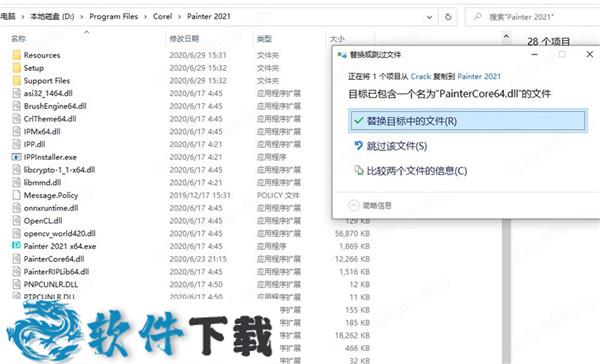The width and height of the screenshot is (600, 364).
Task: Click the Painter 2021 breadcrumb
Action: pyautogui.click(x=209, y=16)
